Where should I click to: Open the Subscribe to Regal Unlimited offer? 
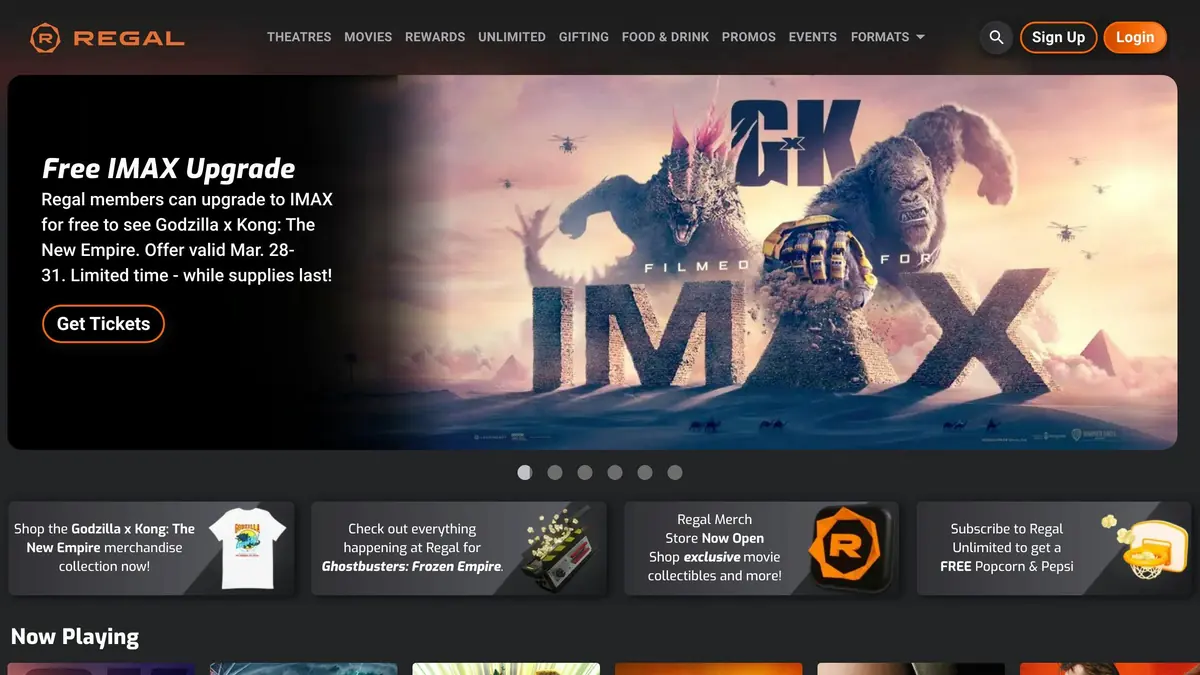pyautogui.click(x=1054, y=548)
